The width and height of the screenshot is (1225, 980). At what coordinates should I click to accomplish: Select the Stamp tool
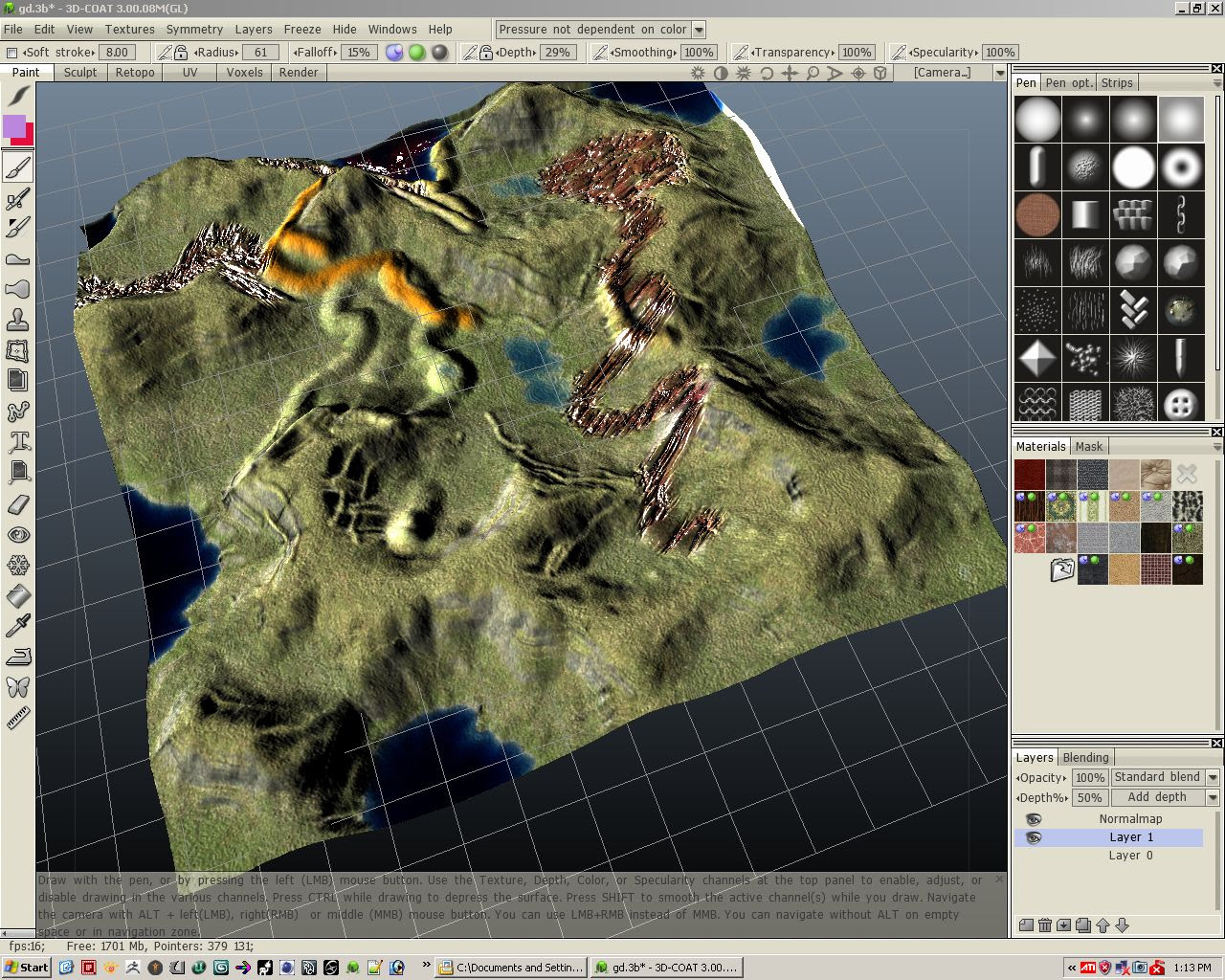pos(18,320)
